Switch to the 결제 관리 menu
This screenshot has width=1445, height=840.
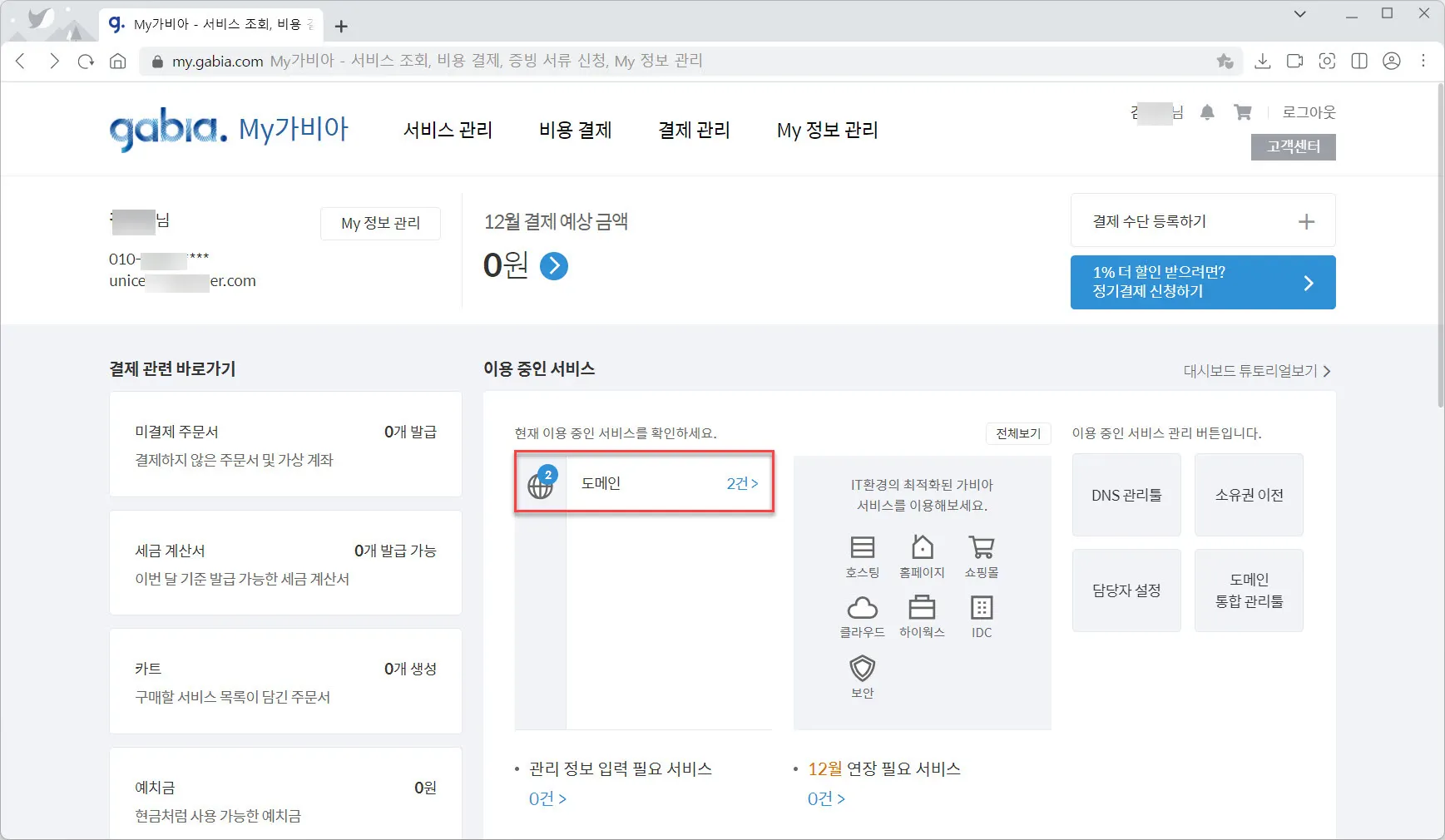click(695, 130)
